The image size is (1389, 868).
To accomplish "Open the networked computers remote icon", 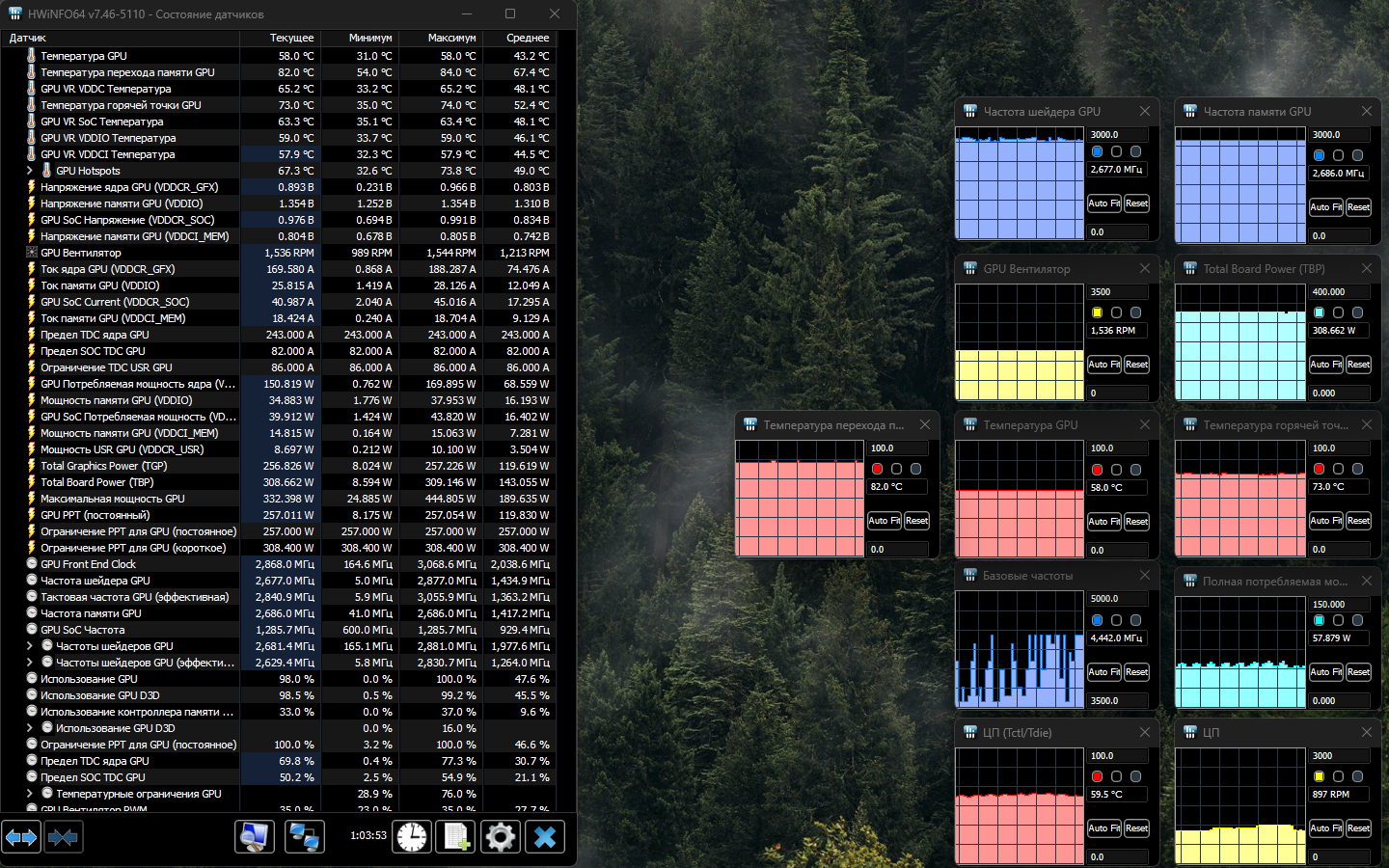I will coord(305,837).
